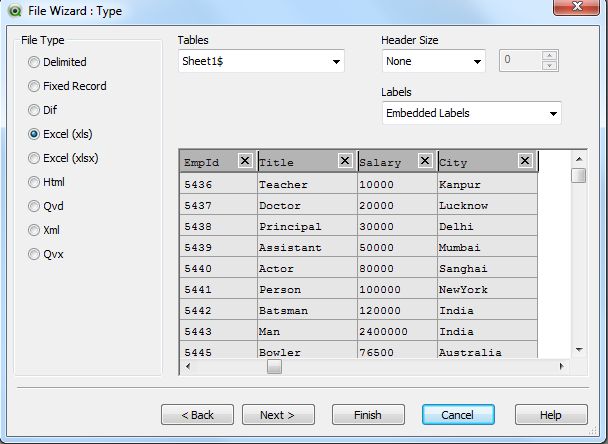This screenshot has width=608, height=444.
Task: Click the Finish button
Action: (x=368, y=415)
